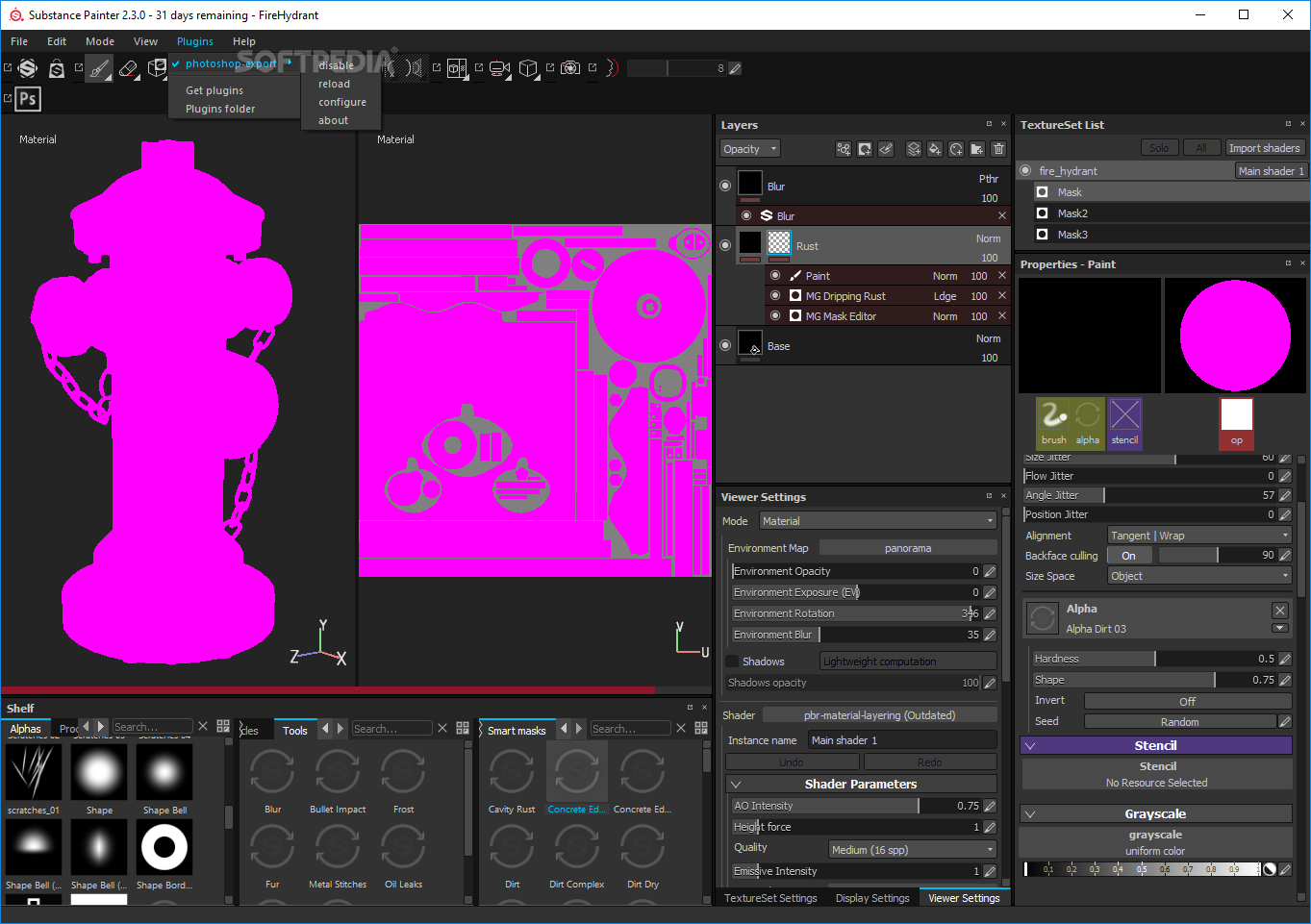Collapse the Shader Parameters section
The width and height of the screenshot is (1311, 924).
pos(736,785)
